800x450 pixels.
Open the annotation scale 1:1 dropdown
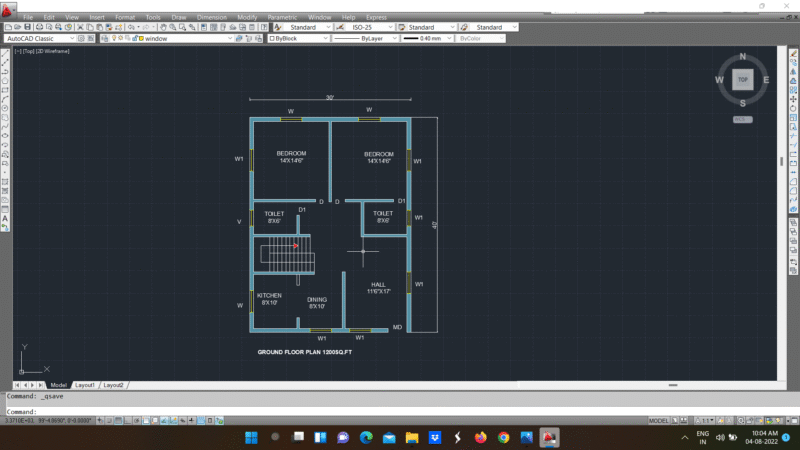click(704, 421)
